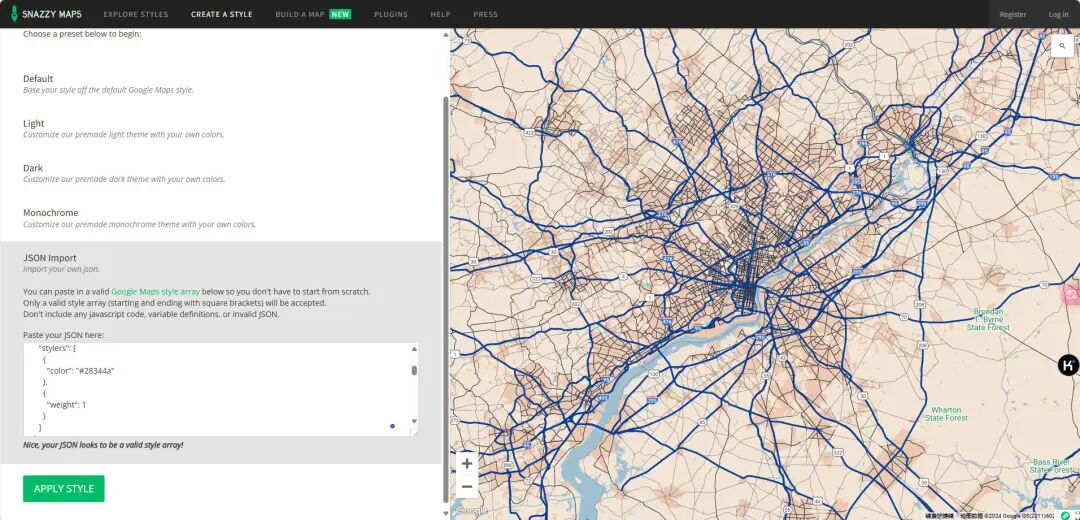Click the Snazzy Maps logo

(x=46, y=14)
